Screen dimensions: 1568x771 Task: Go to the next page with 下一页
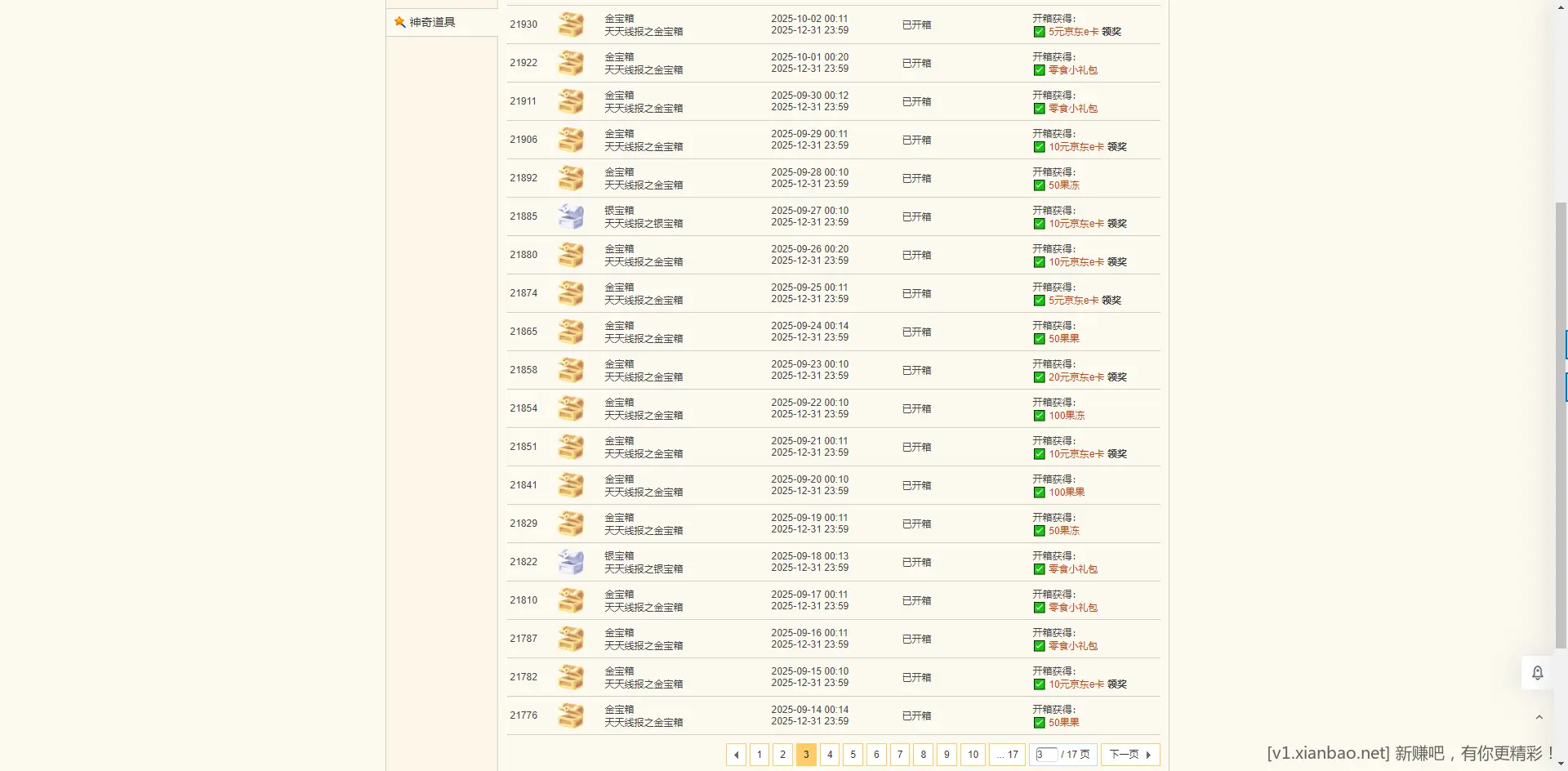1129,755
